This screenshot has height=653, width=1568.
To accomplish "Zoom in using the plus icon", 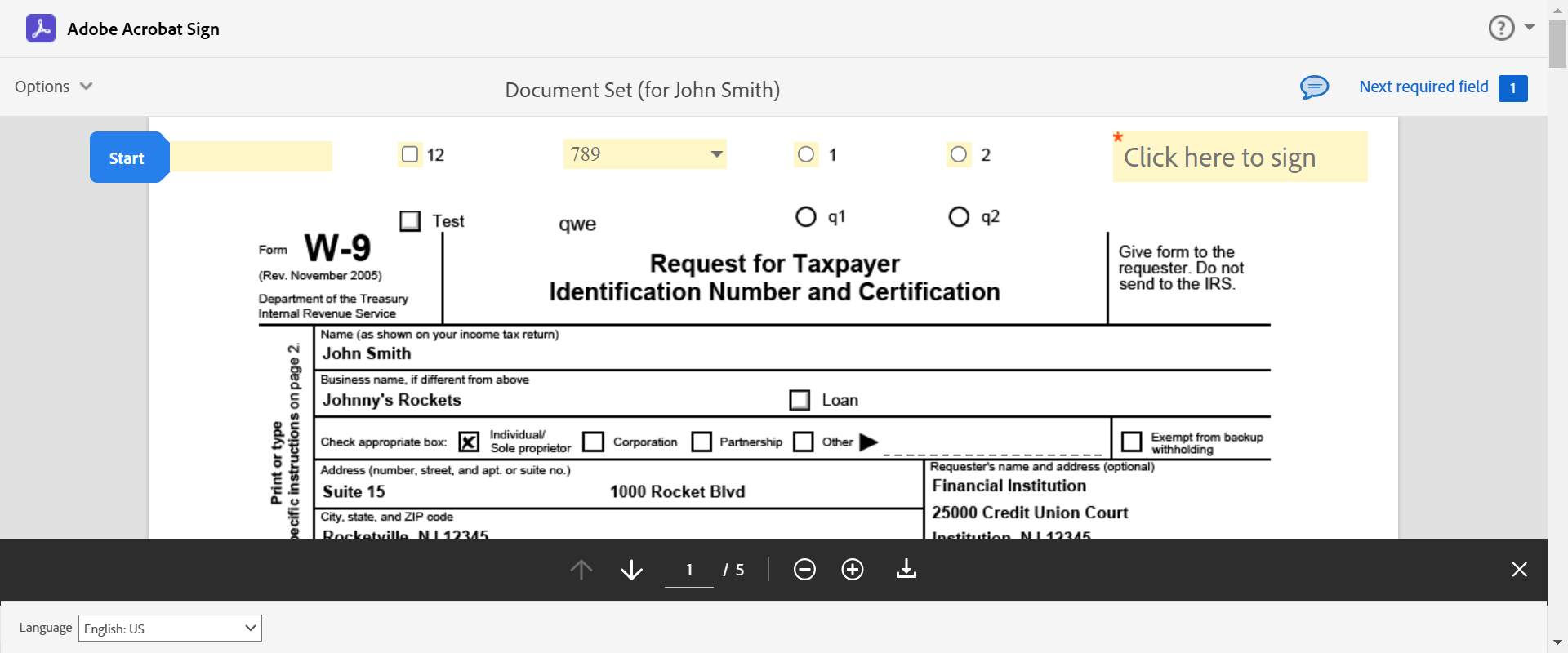I will point(853,569).
